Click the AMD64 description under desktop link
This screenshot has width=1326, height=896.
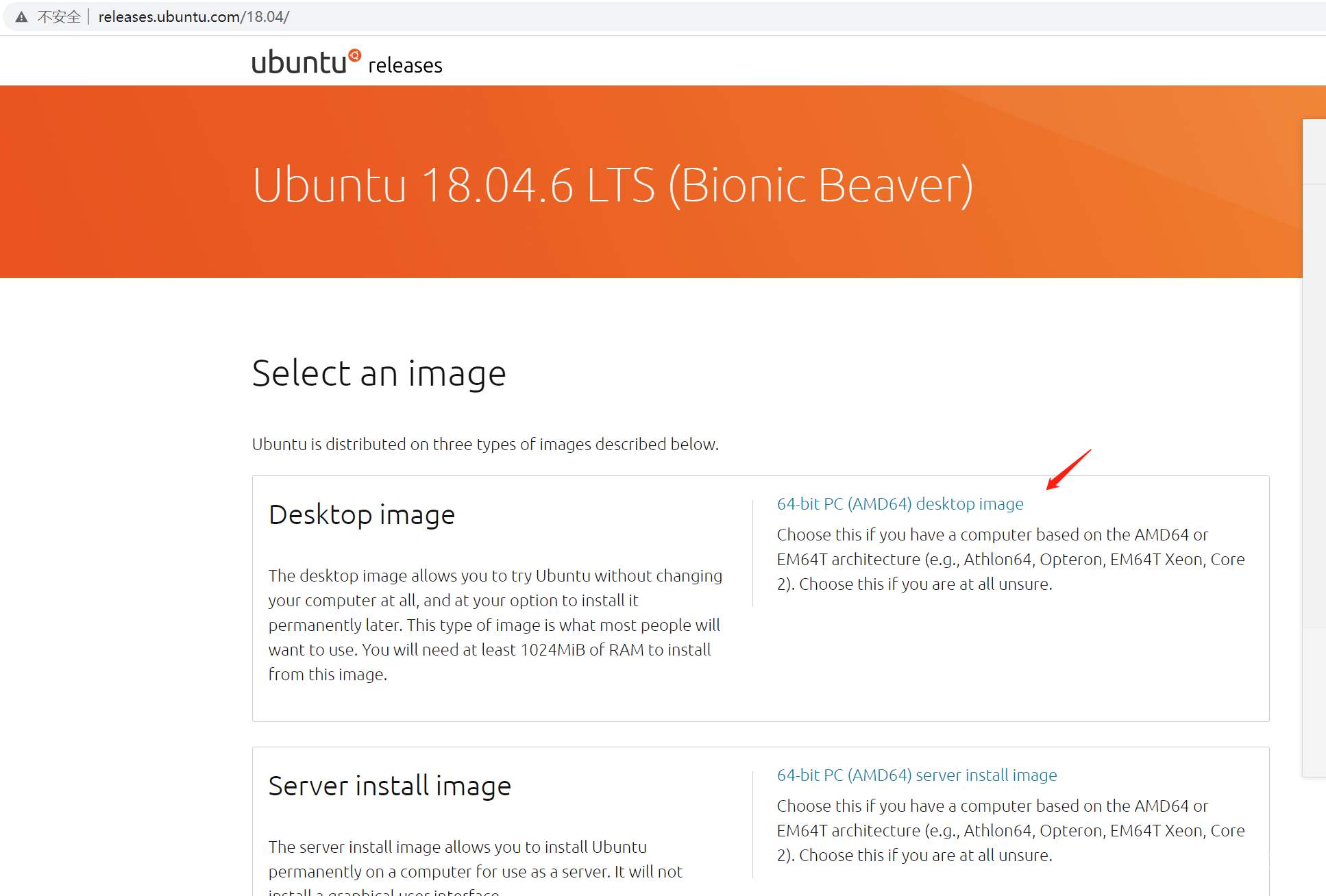[1010, 559]
